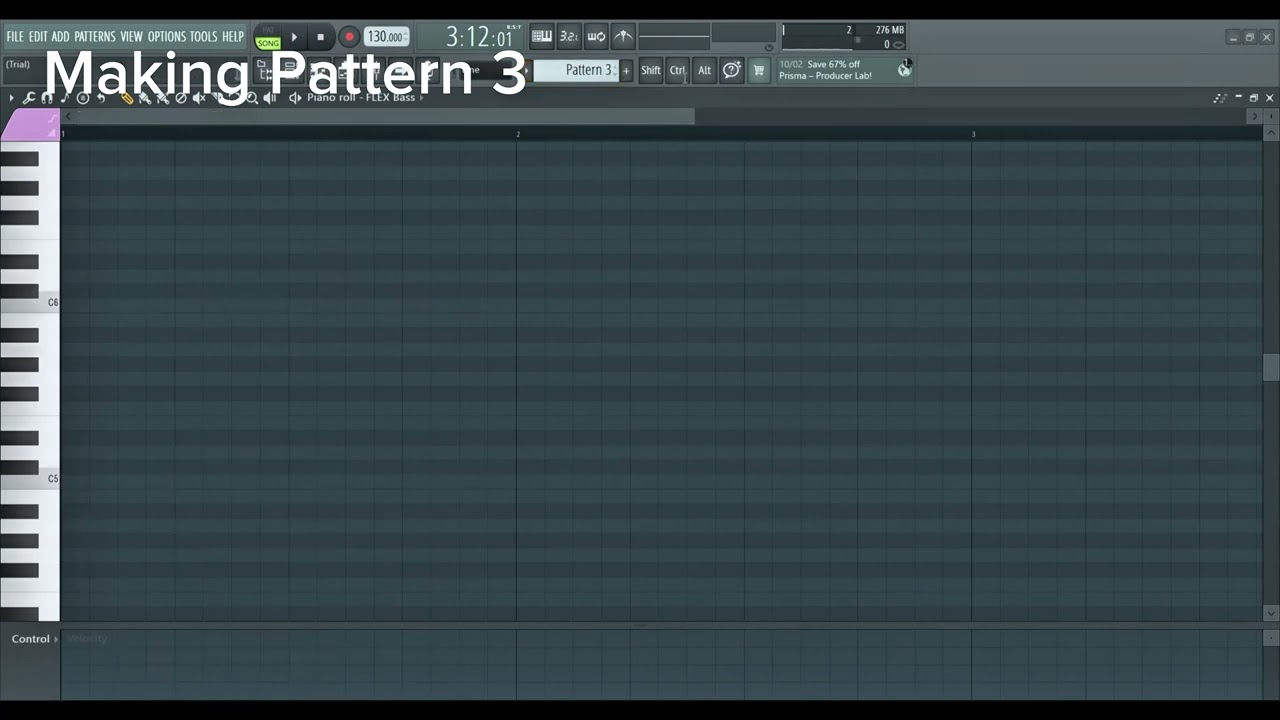This screenshot has width=1280, height=720.
Task: Click the down arrow of vertical scrollbar
Action: pyautogui.click(x=1271, y=613)
